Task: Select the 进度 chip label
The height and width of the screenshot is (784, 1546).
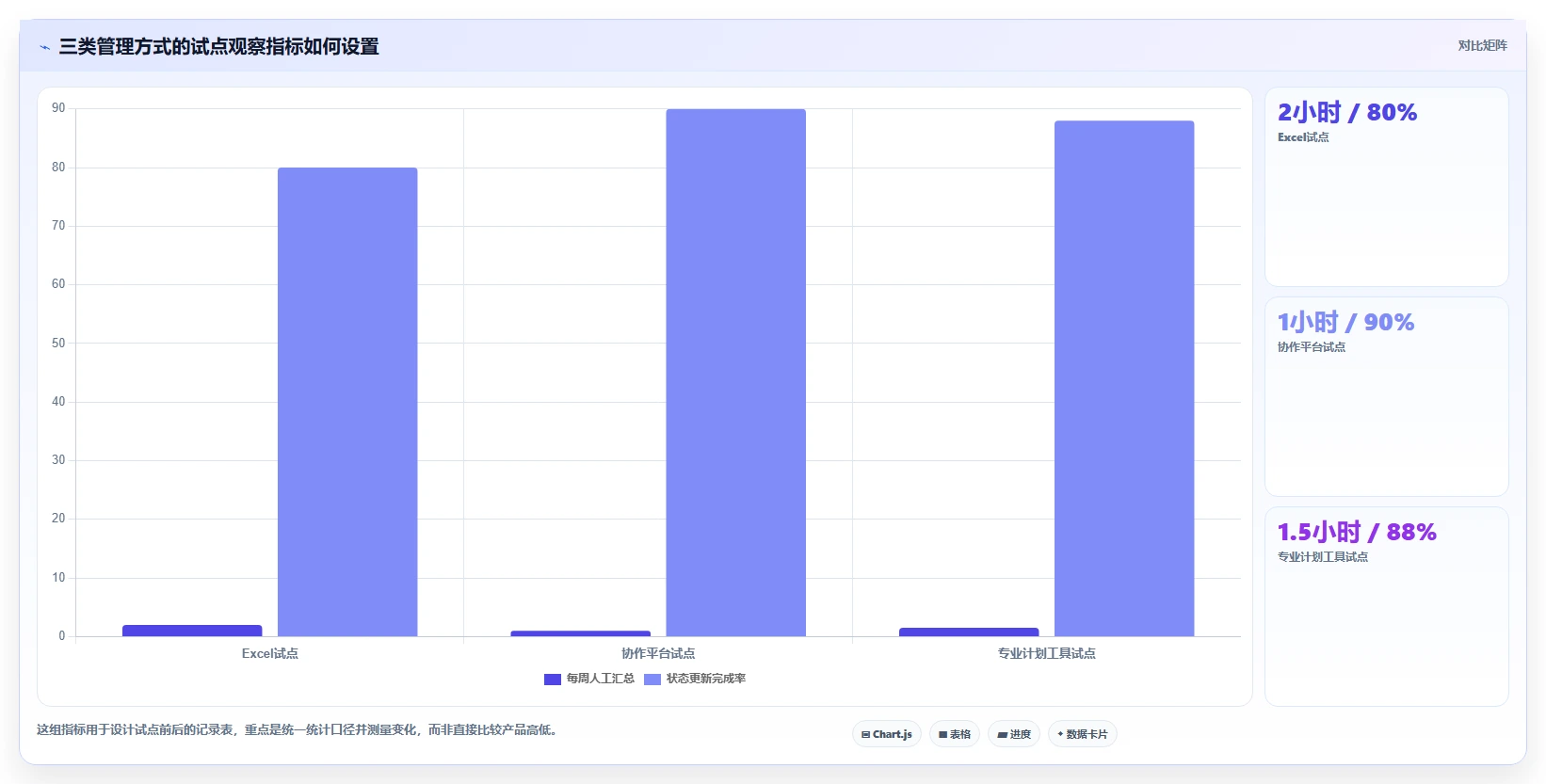Action: pos(1021,734)
